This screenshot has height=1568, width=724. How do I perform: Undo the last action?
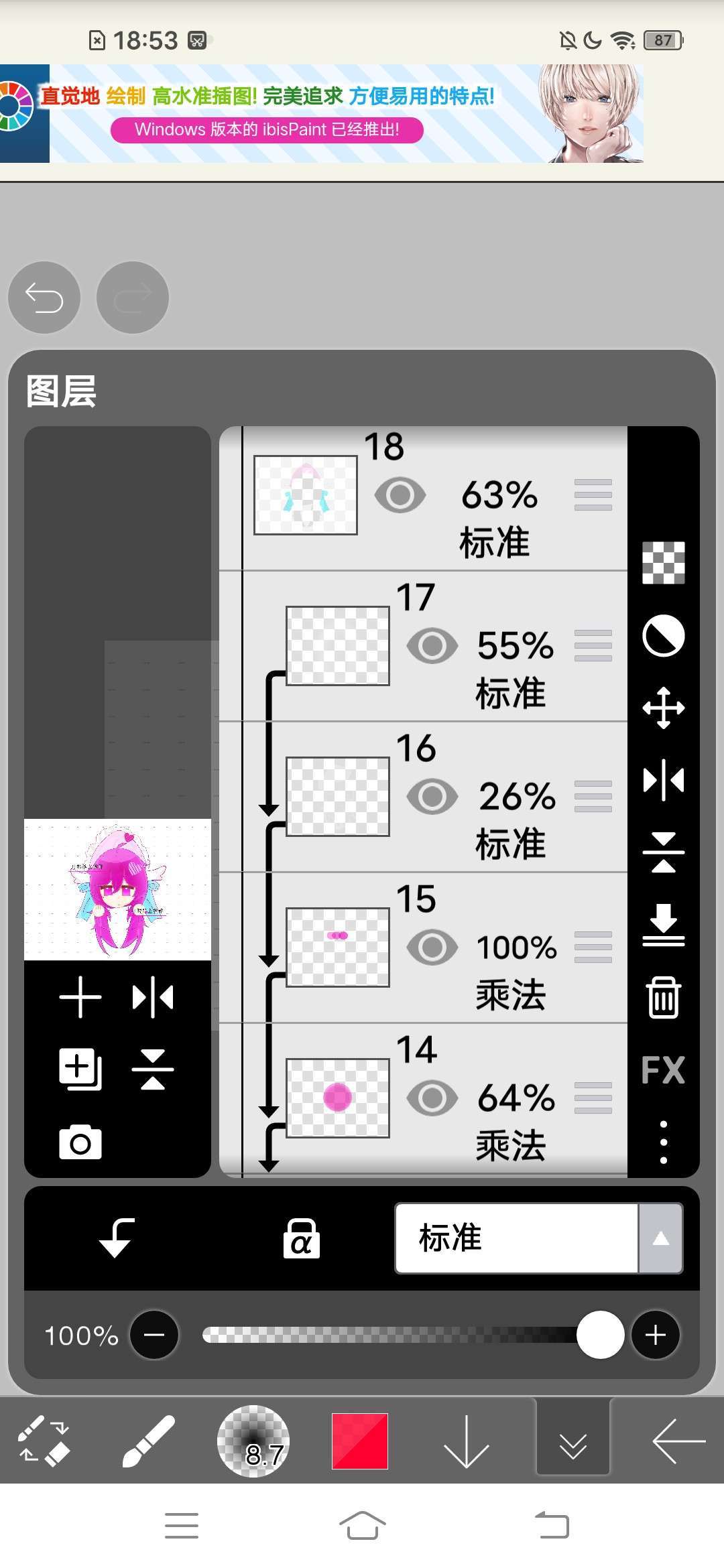44,298
